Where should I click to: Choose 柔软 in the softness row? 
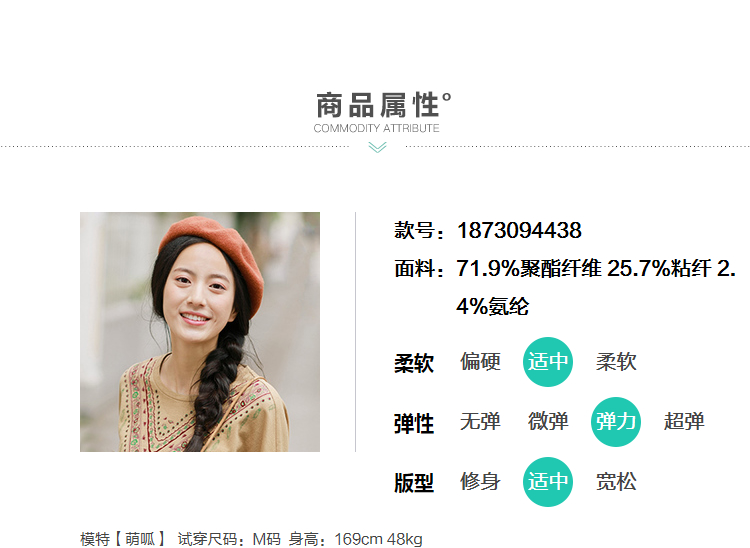[616, 362]
